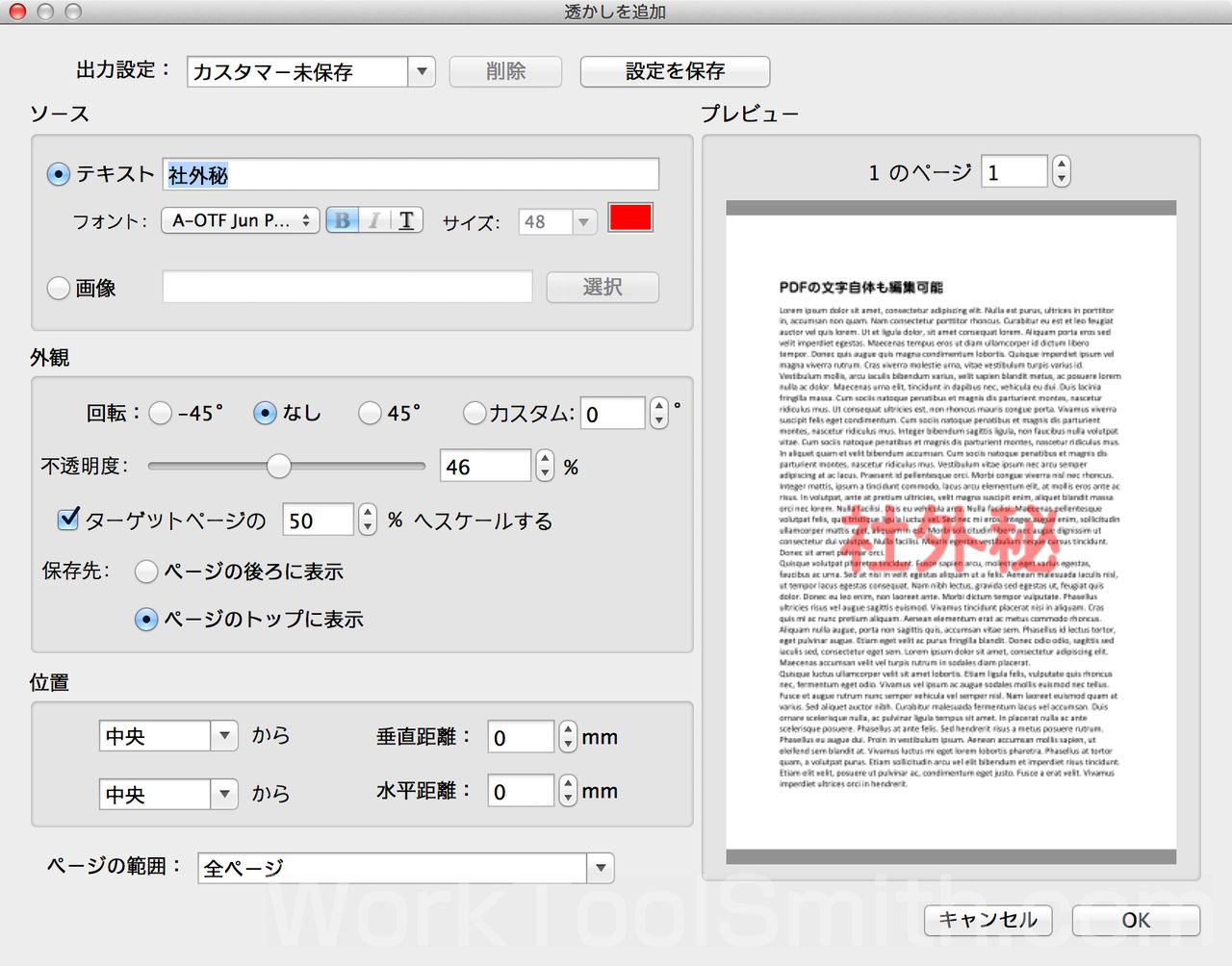Click the custom rotation angle stepper
Screen dimensions: 1232x966
point(658,414)
